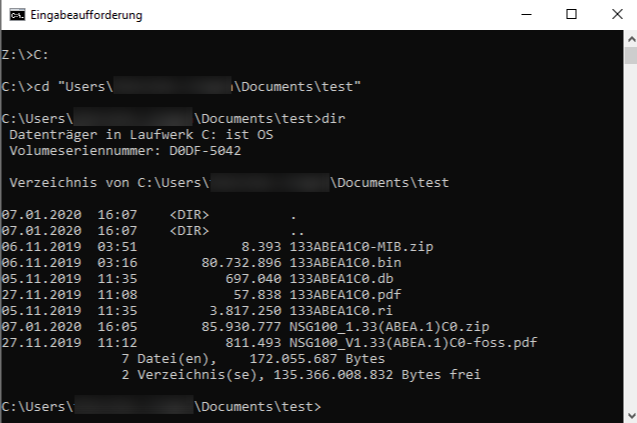Click the scrollbar down arrow

click(629, 414)
